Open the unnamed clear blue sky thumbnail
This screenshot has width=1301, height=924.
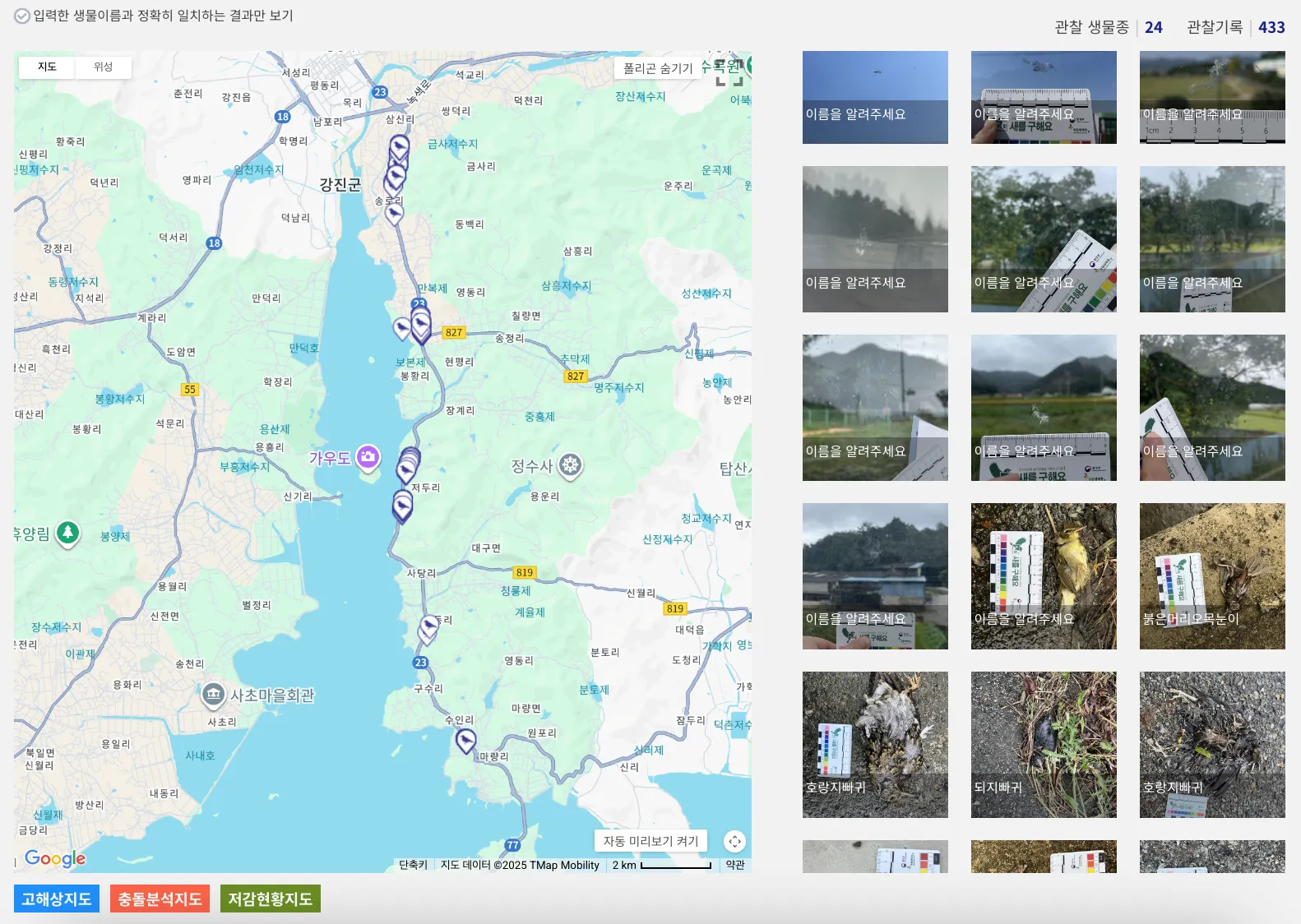tap(875, 97)
